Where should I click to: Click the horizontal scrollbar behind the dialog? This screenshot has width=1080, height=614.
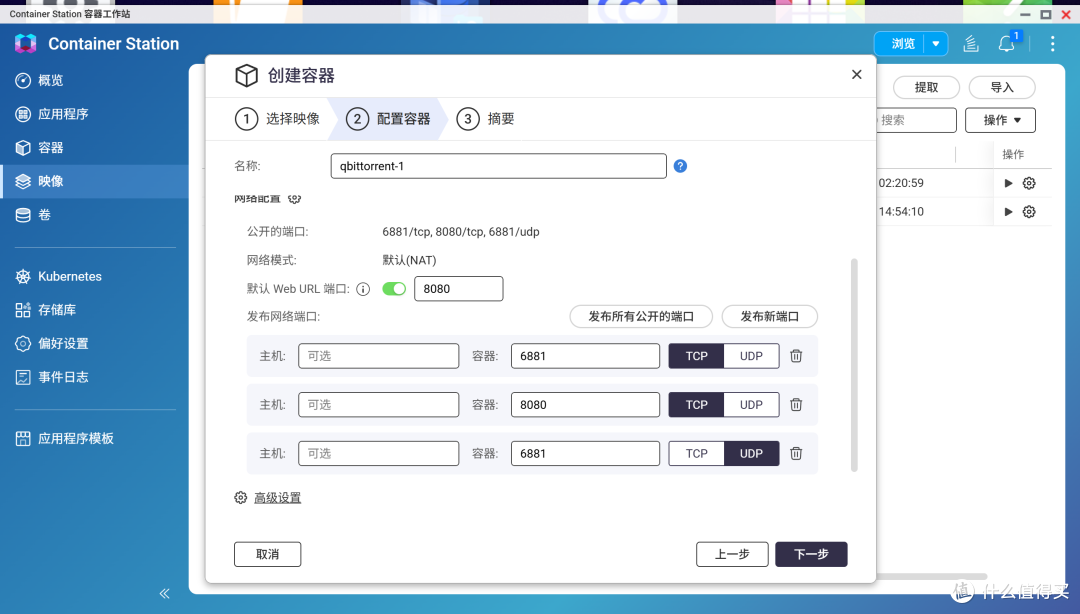coord(931,576)
